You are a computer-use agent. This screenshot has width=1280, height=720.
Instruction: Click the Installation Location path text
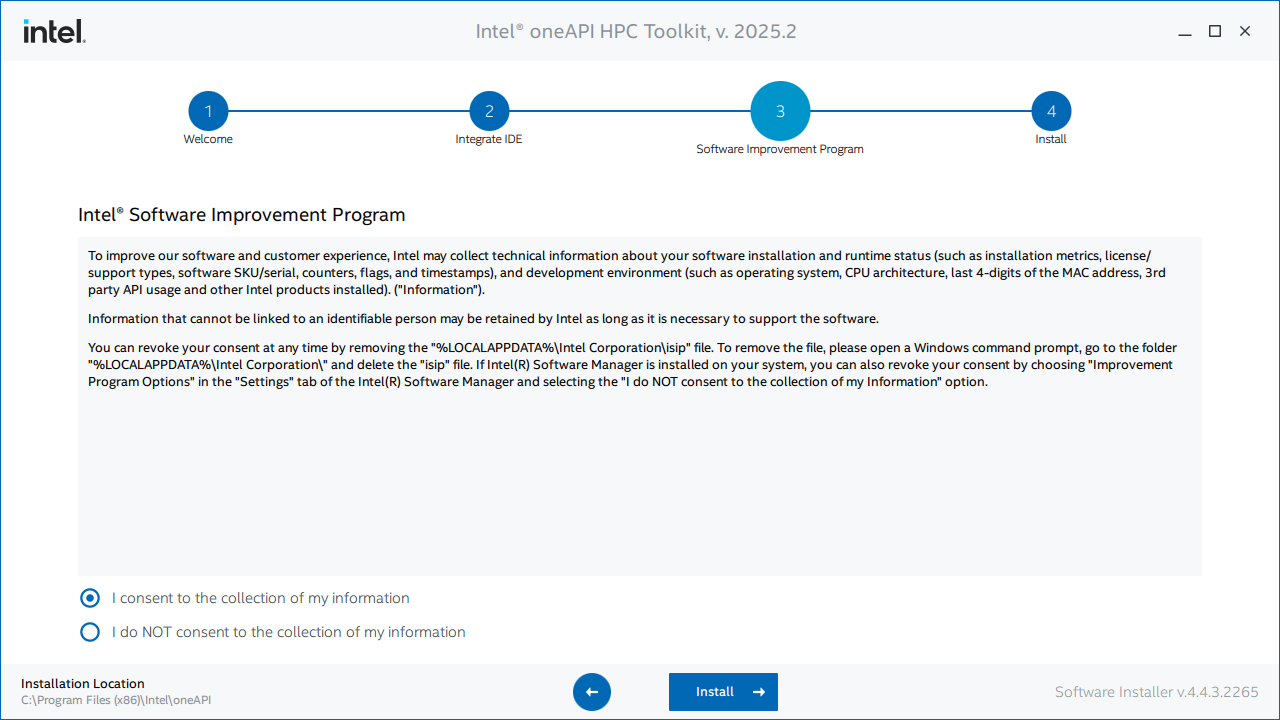[x=116, y=700]
